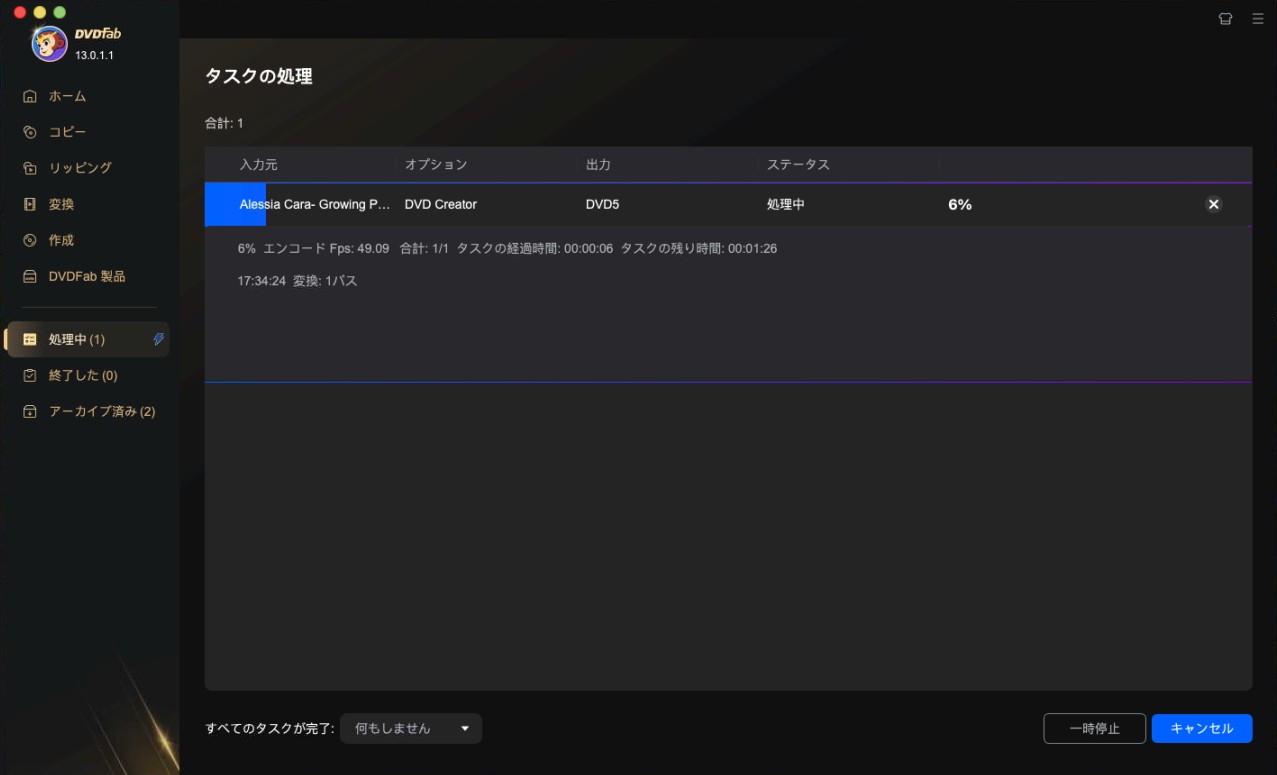1277x775 pixels.
Task: Click the home icon next to ホーム
Action: [x=30, y=96]
